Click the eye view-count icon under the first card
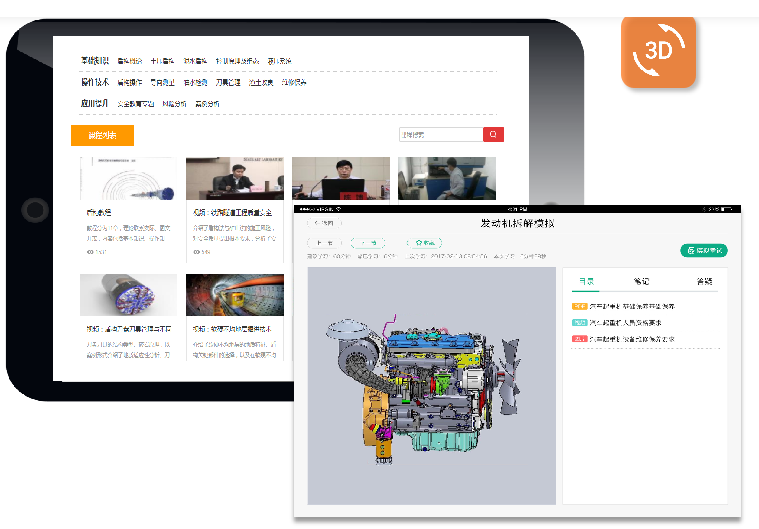759x529 pixels. pyautogui.click(x=89, y=252)
